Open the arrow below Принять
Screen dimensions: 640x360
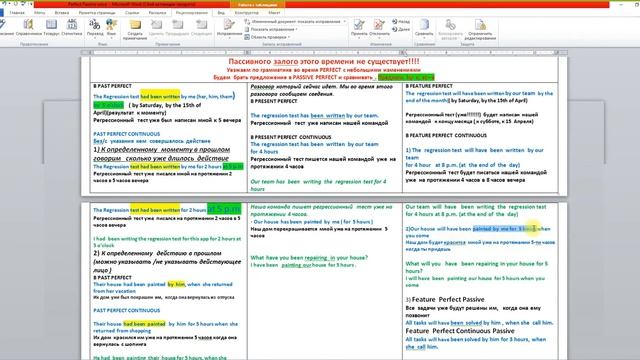pos(359,38)
